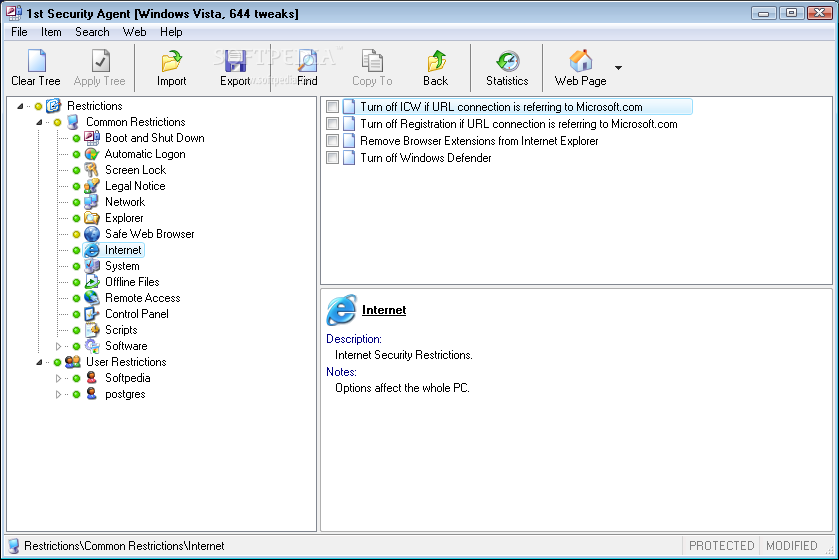Select the Software gears icon
The image size is (839, 560).
(x=92, y=346)
